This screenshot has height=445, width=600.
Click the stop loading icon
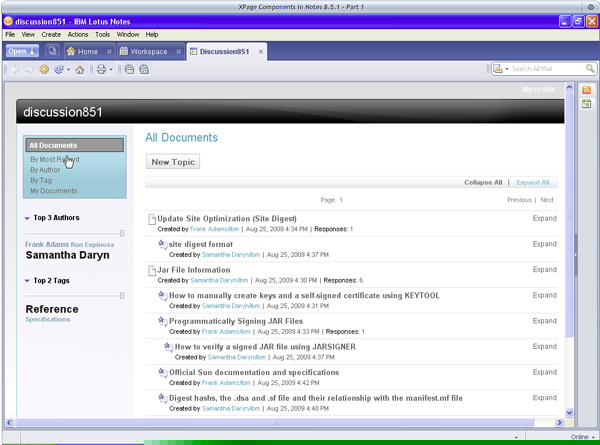tap(44, 69)
